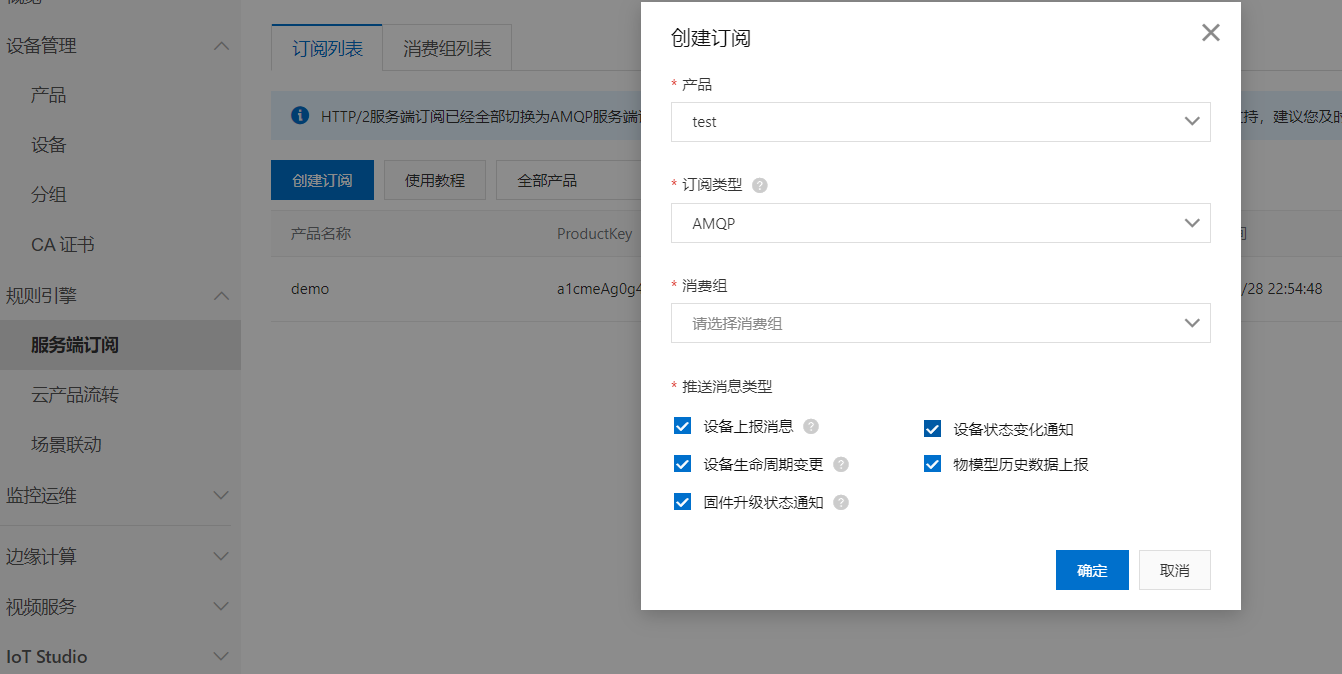Open the 消费组 selection dropdown
1342x674 pixels.
pos(940,322)
